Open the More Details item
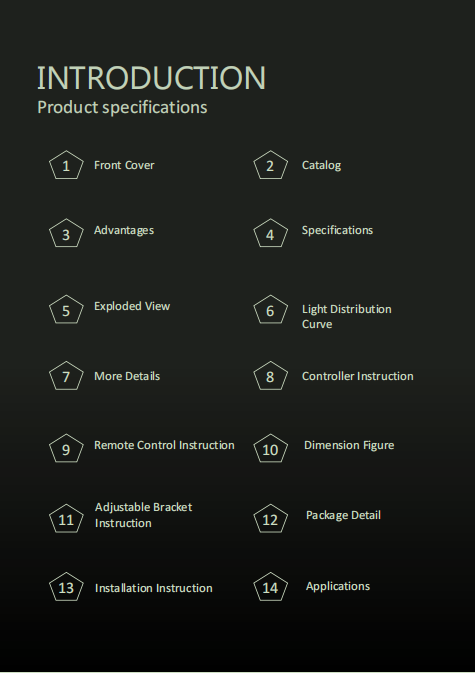 tap(127, 376)
